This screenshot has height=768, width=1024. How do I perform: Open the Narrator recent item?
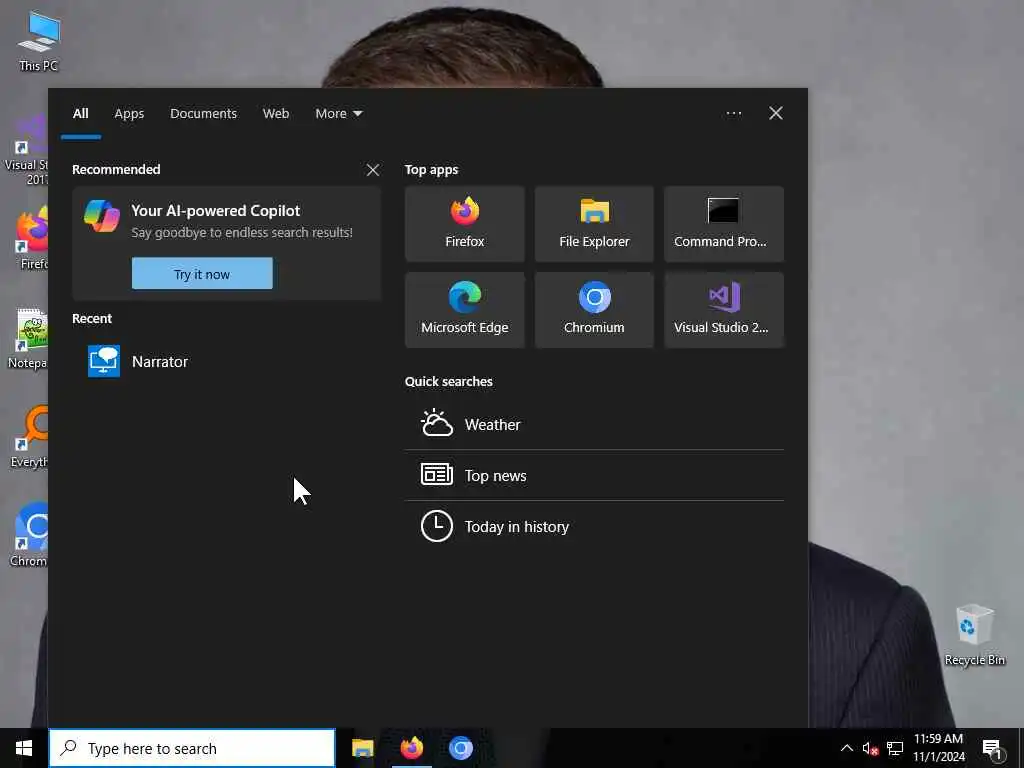pos(226,361)
